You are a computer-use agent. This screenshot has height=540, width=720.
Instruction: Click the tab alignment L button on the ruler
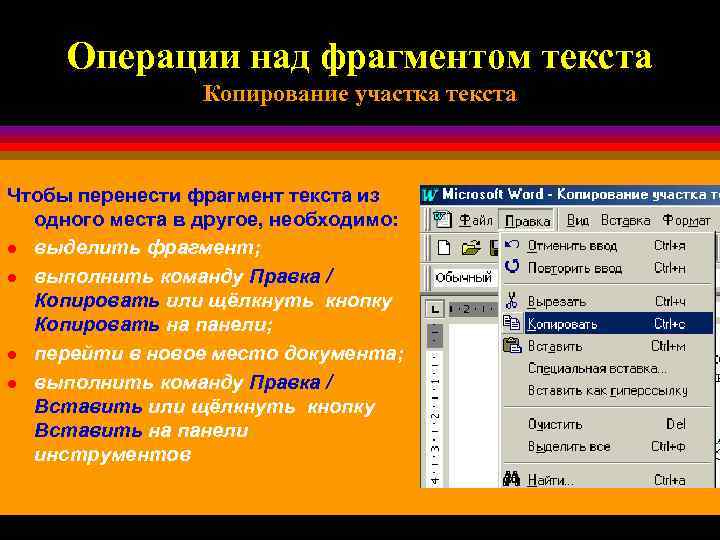[434, 309]
